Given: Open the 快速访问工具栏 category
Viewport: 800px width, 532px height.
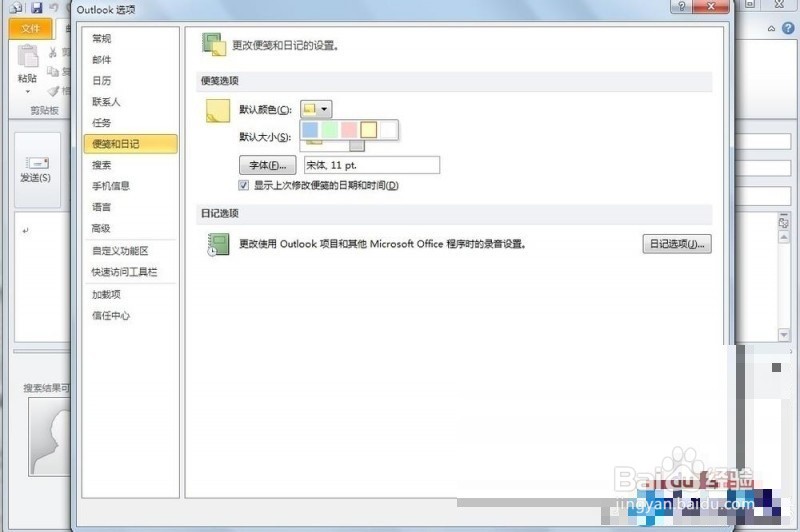Looking at the screenshot, I should click(x=130, y=272).
